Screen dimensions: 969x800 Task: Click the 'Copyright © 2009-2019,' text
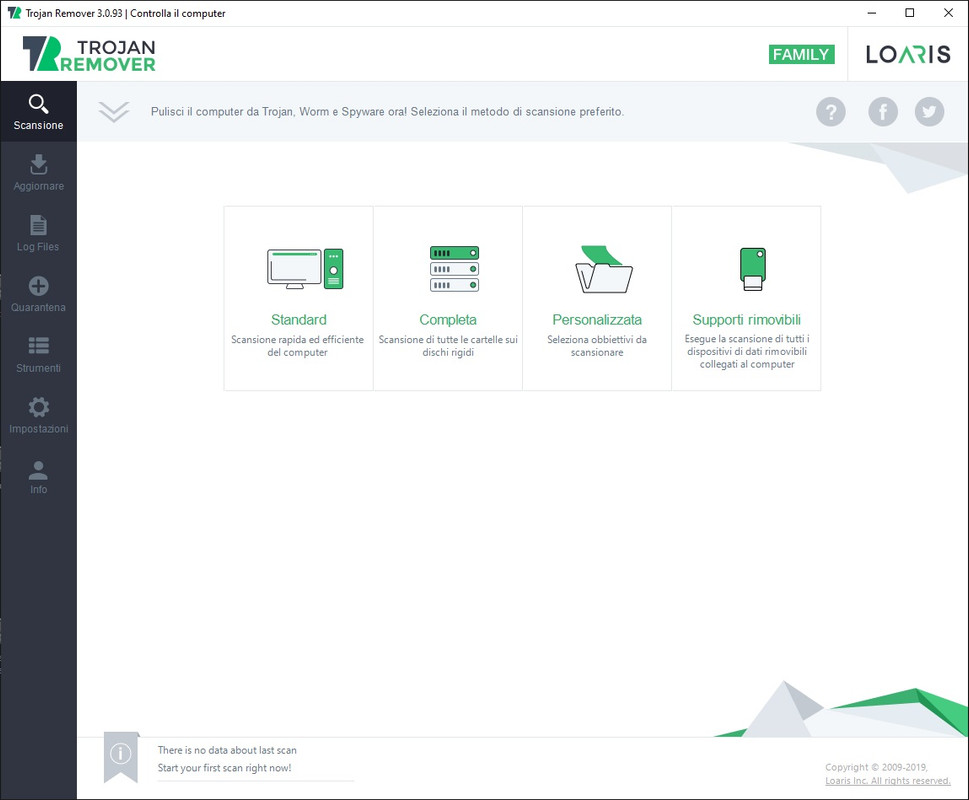[x=876, y=767]
